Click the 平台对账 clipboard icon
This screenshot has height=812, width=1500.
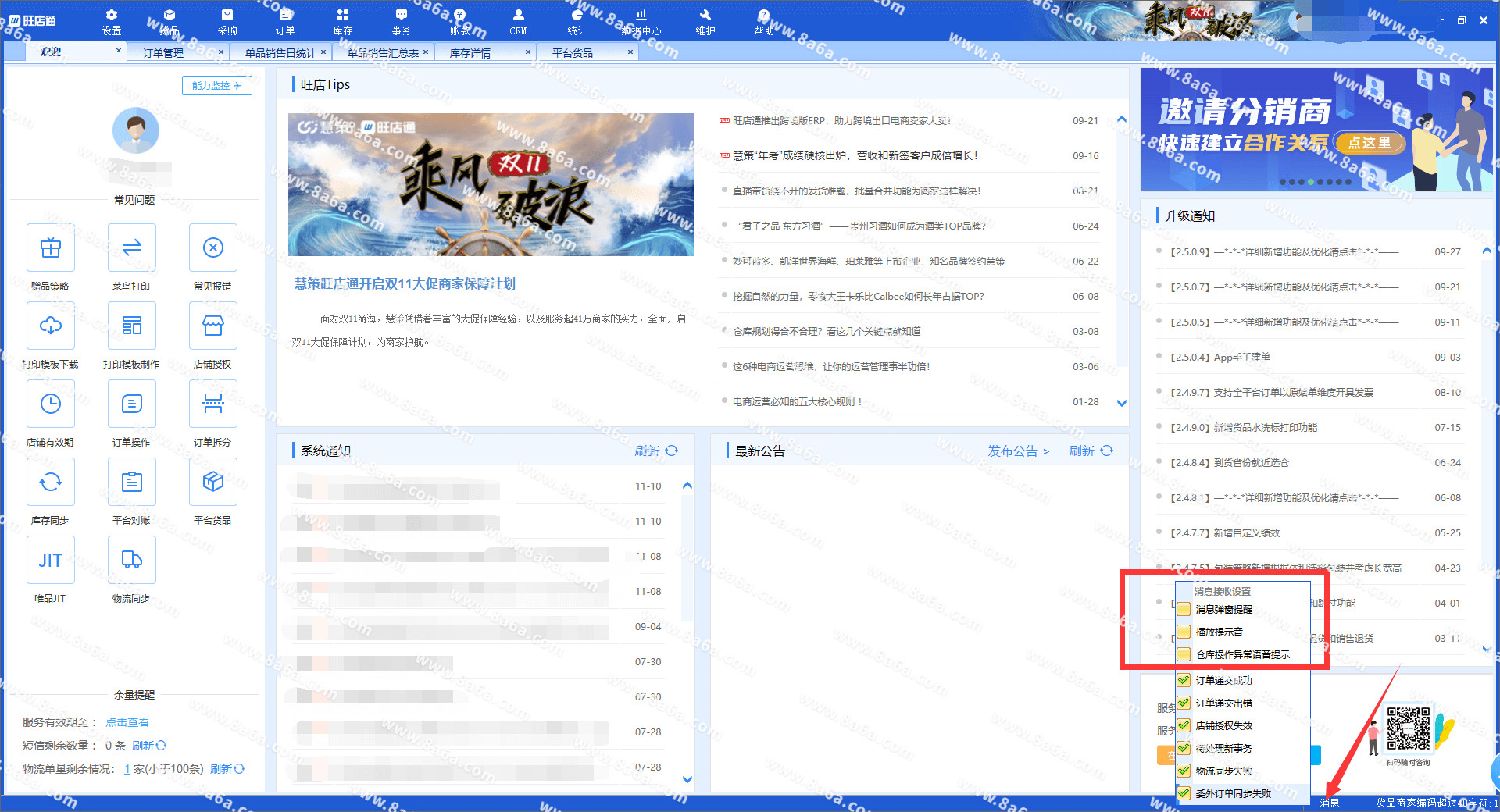[132, 482]
